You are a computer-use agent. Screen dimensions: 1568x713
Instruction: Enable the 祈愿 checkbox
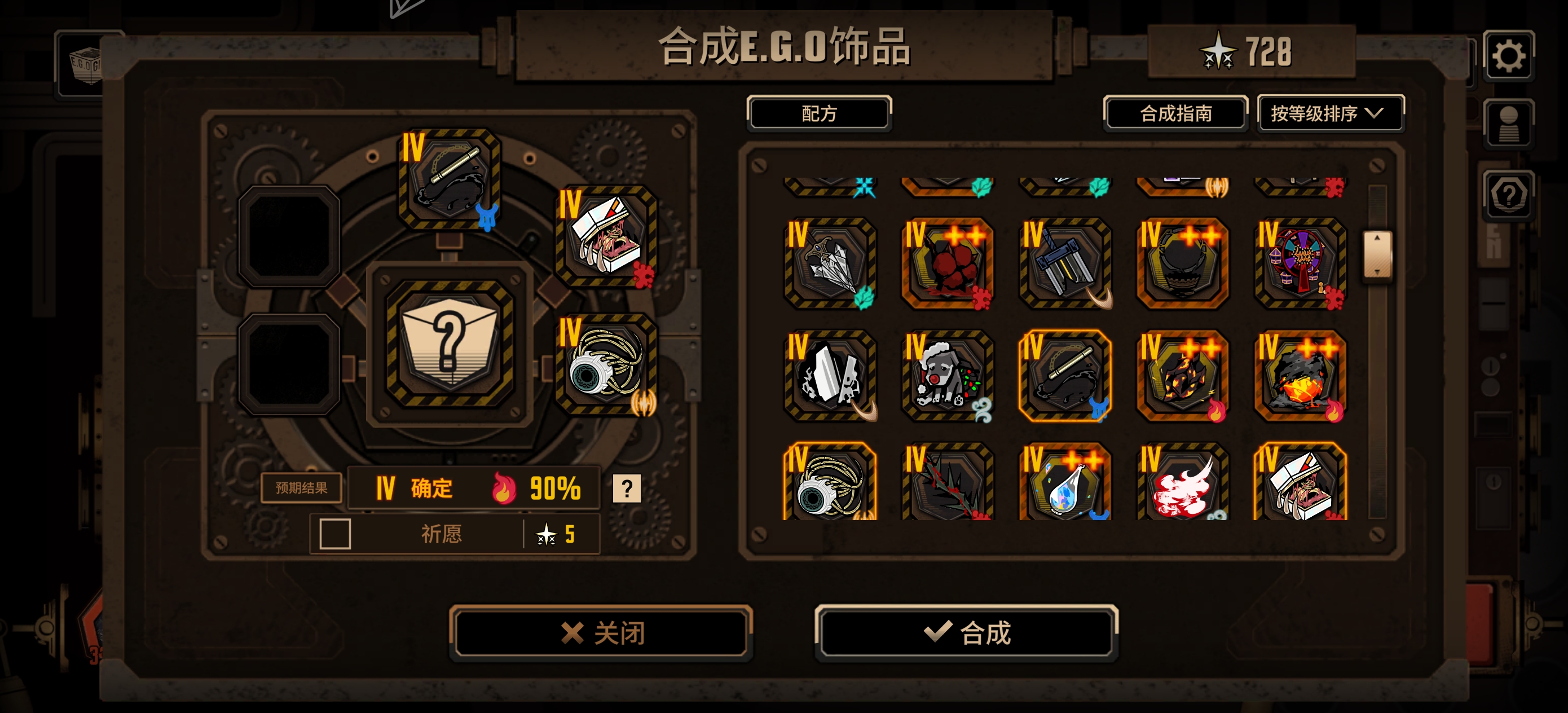tap(335, 534)
